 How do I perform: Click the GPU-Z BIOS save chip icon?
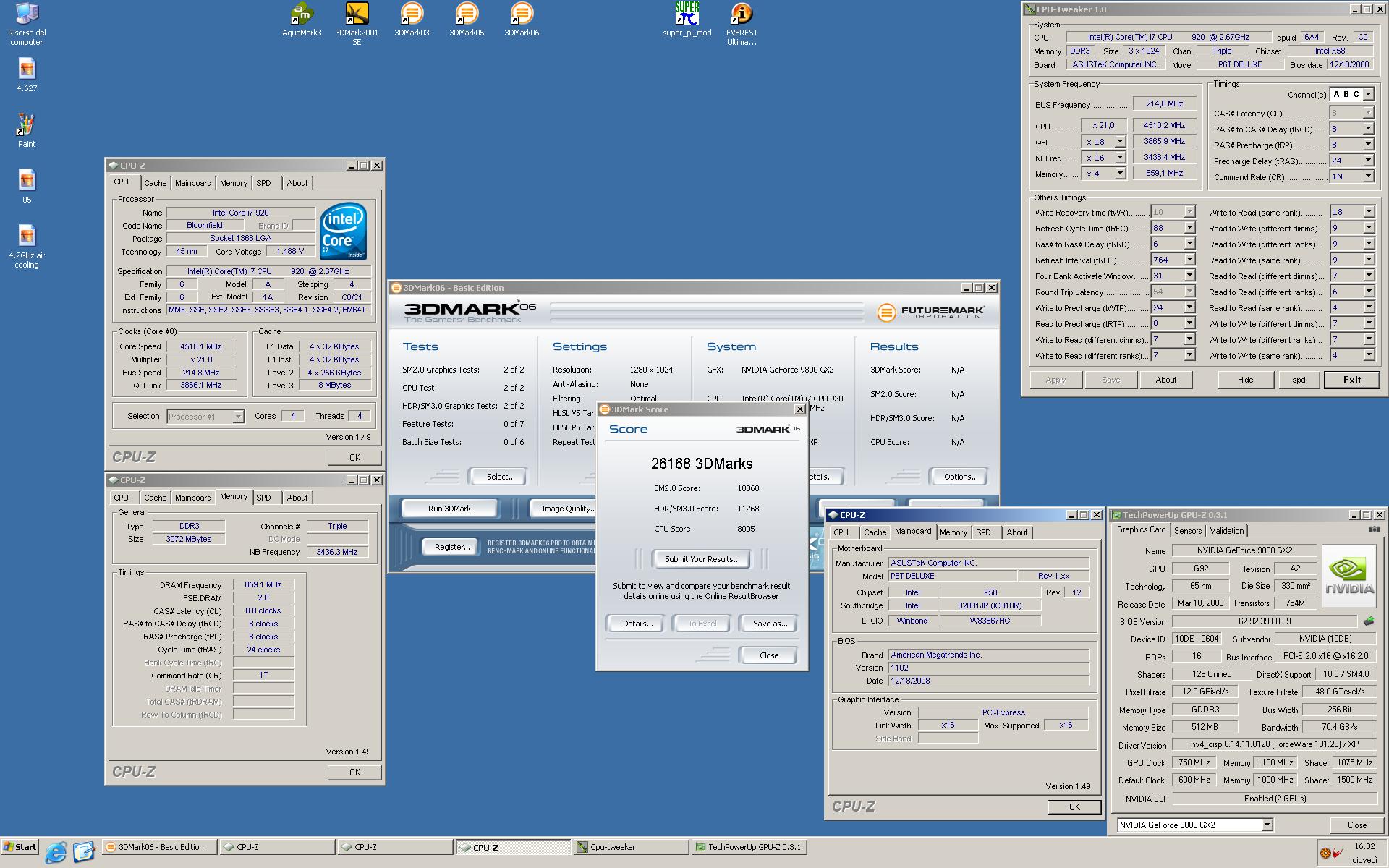[1368, 621]
